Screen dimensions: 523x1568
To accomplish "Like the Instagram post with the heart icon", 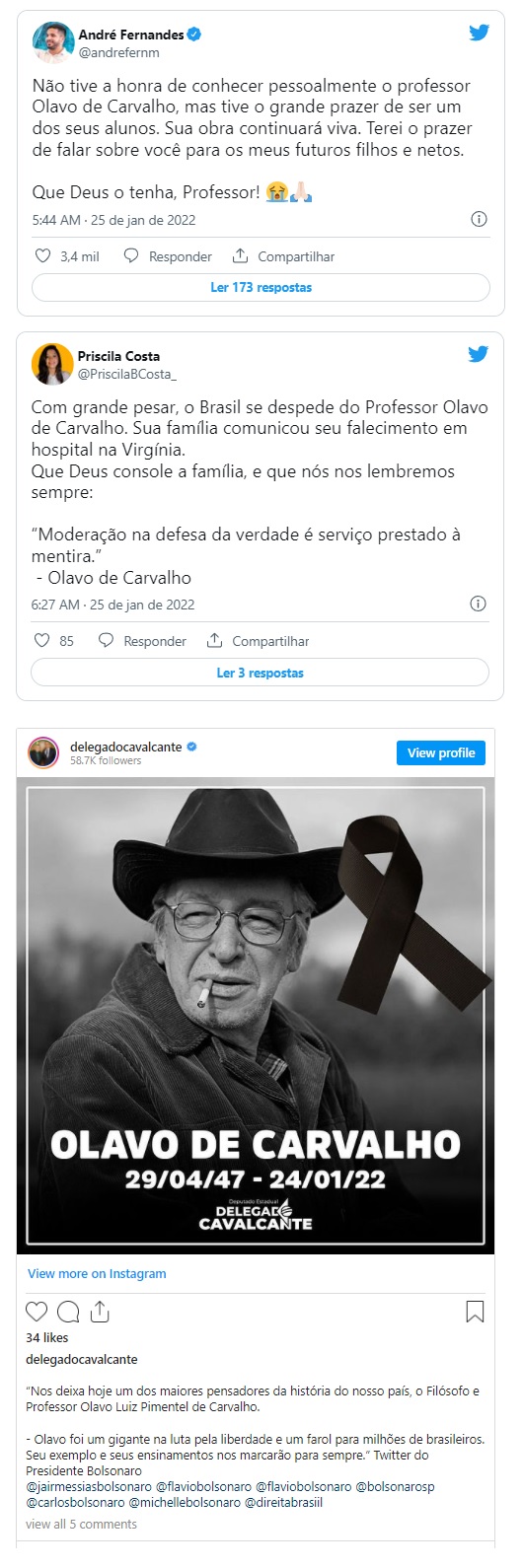I will point(37,1311).
